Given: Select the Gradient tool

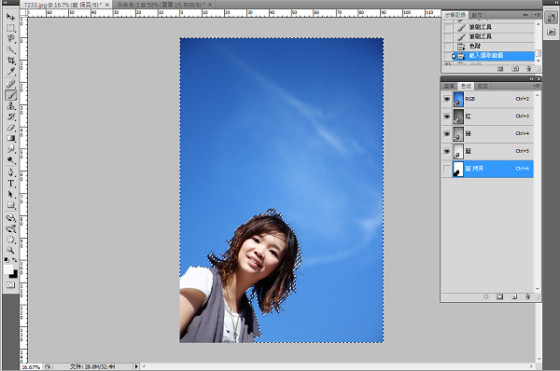Looking at the screenshot, I should point(11,138).
